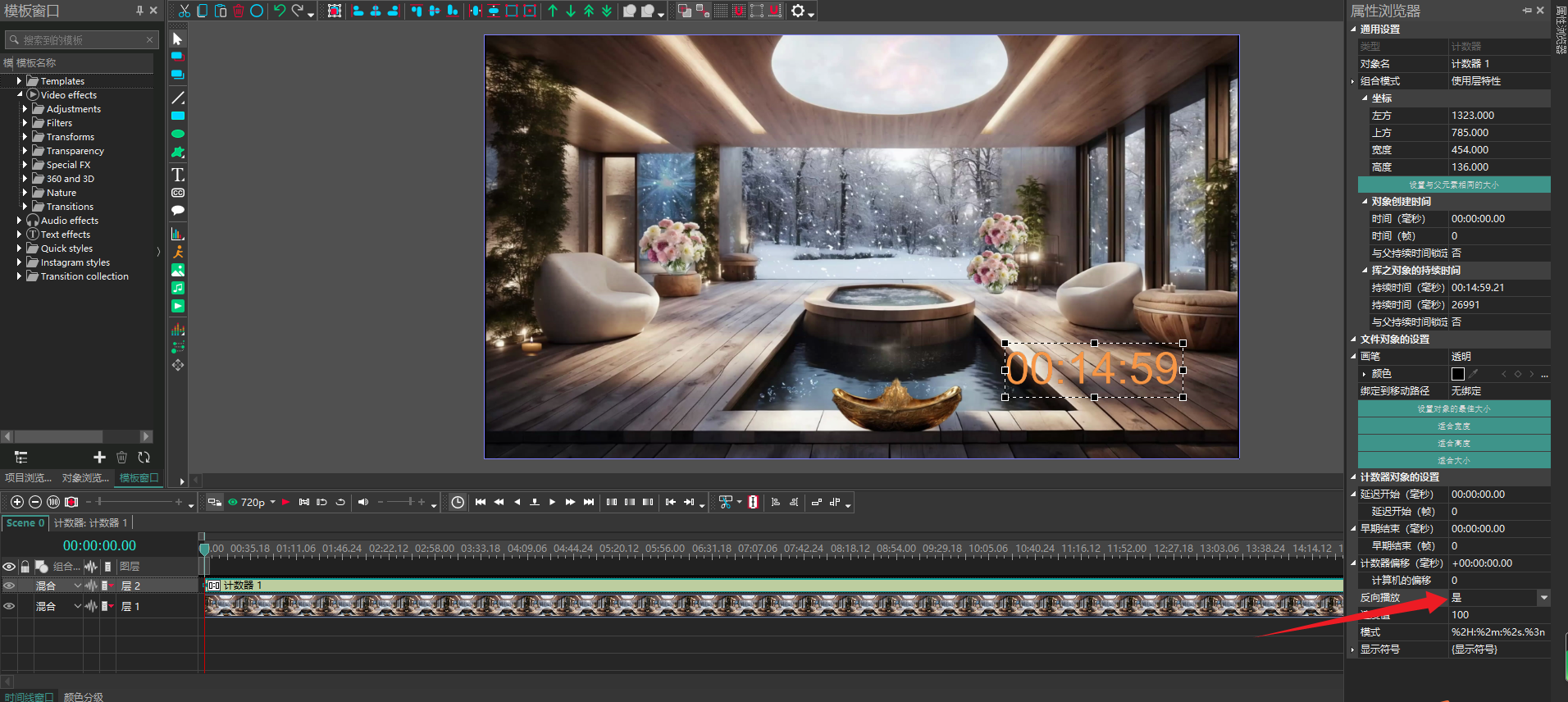Screen dimensions: 1568x702
Task: Toggle the lock icon in layer header
Action: pyautogui.click(x=25, y=567)
